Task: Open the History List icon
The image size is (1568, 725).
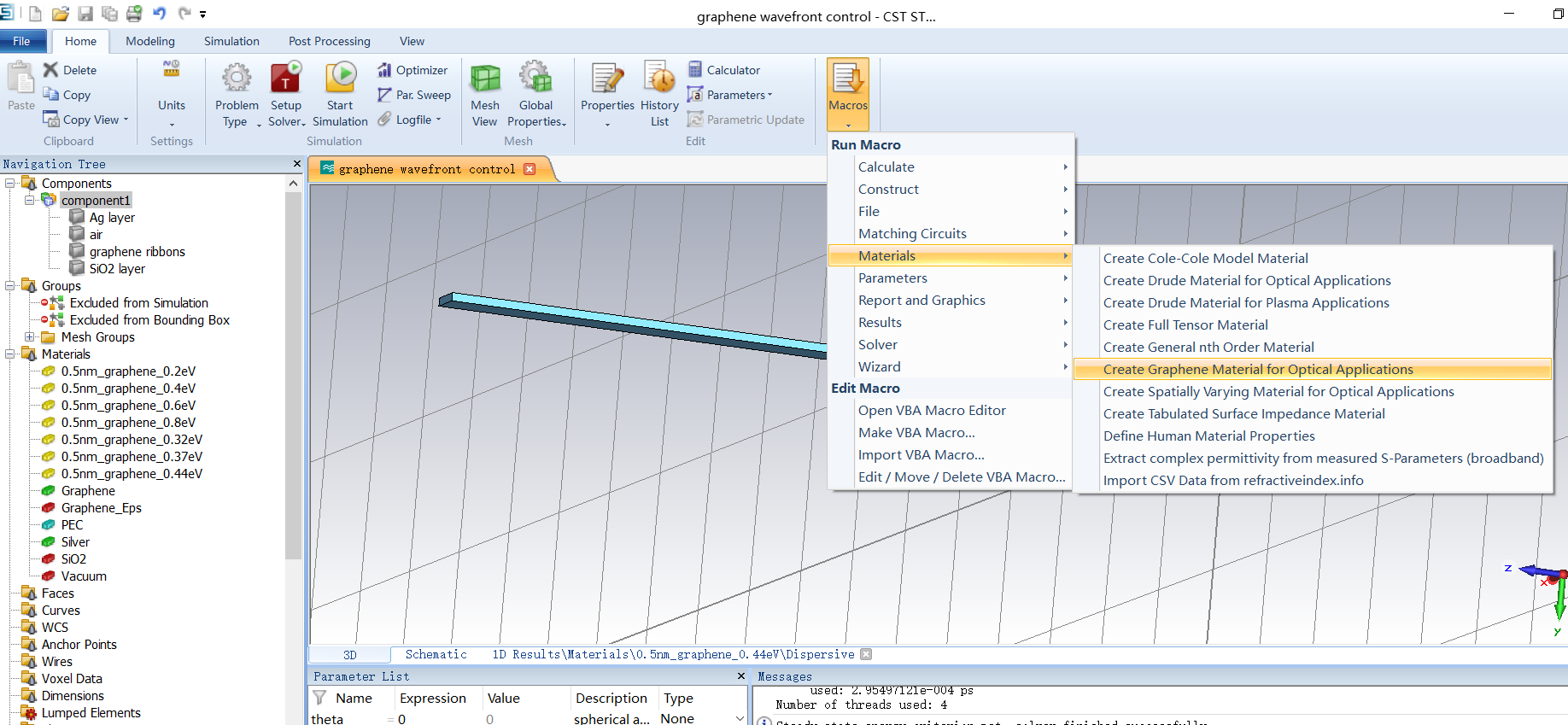Action: tap(659, 78)
